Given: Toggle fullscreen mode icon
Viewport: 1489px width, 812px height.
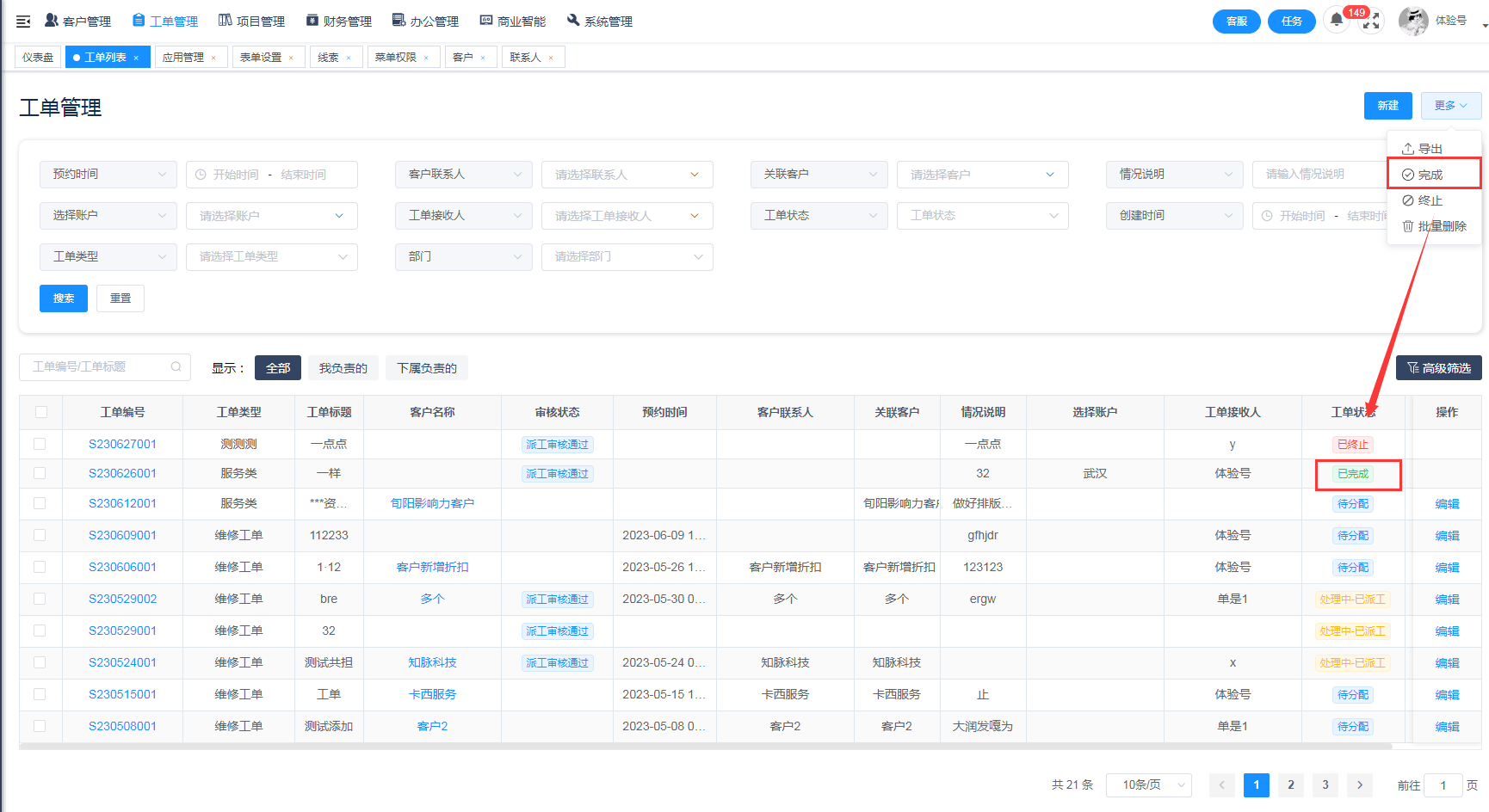Looking at the screenshot, I should (1371, 22).
